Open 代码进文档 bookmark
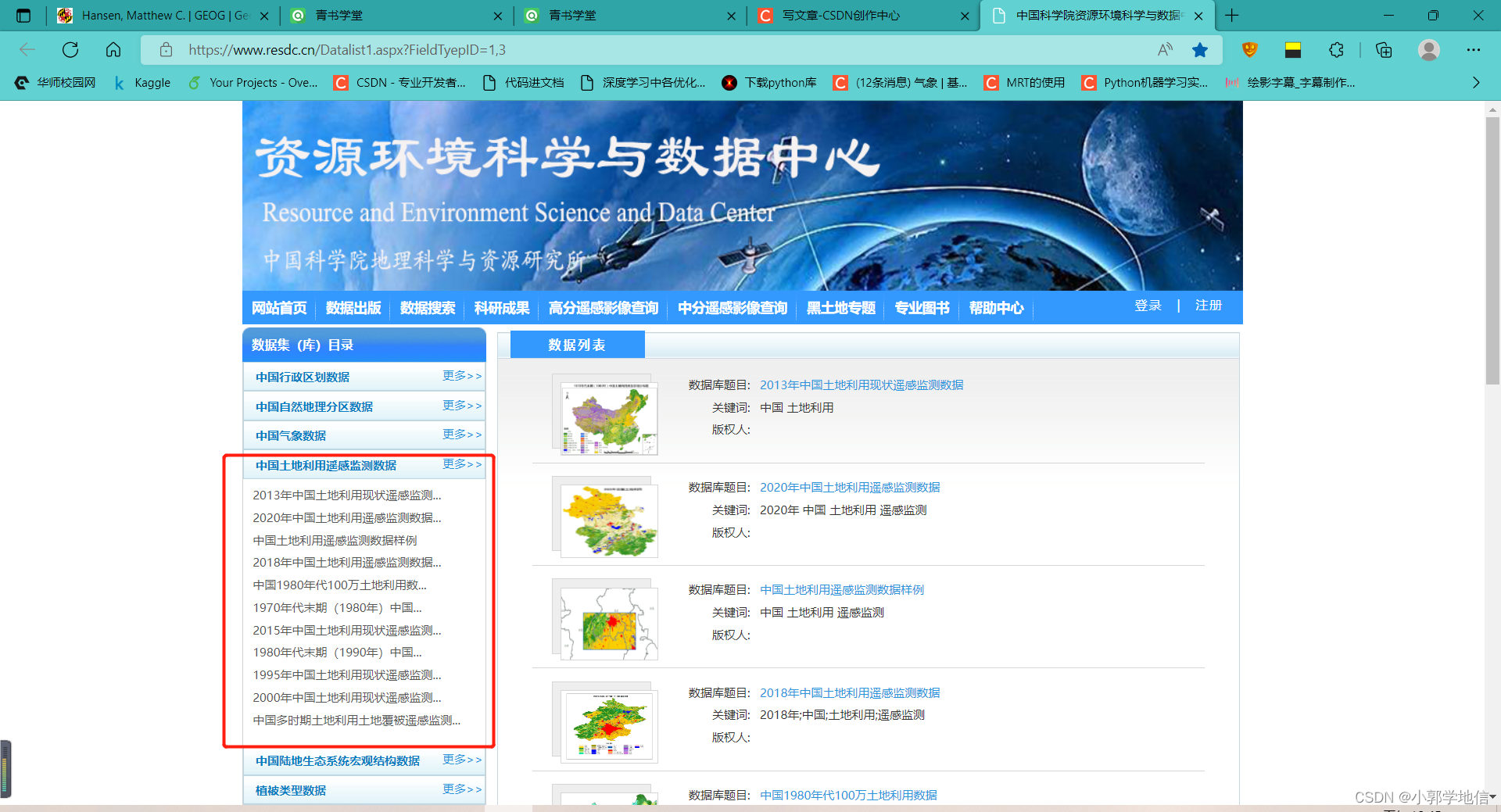 [x=524, y=82]
